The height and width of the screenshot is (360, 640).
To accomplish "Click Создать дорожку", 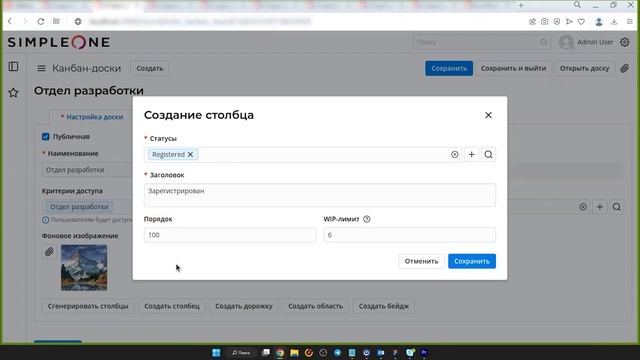I will (x=244, y=306).
